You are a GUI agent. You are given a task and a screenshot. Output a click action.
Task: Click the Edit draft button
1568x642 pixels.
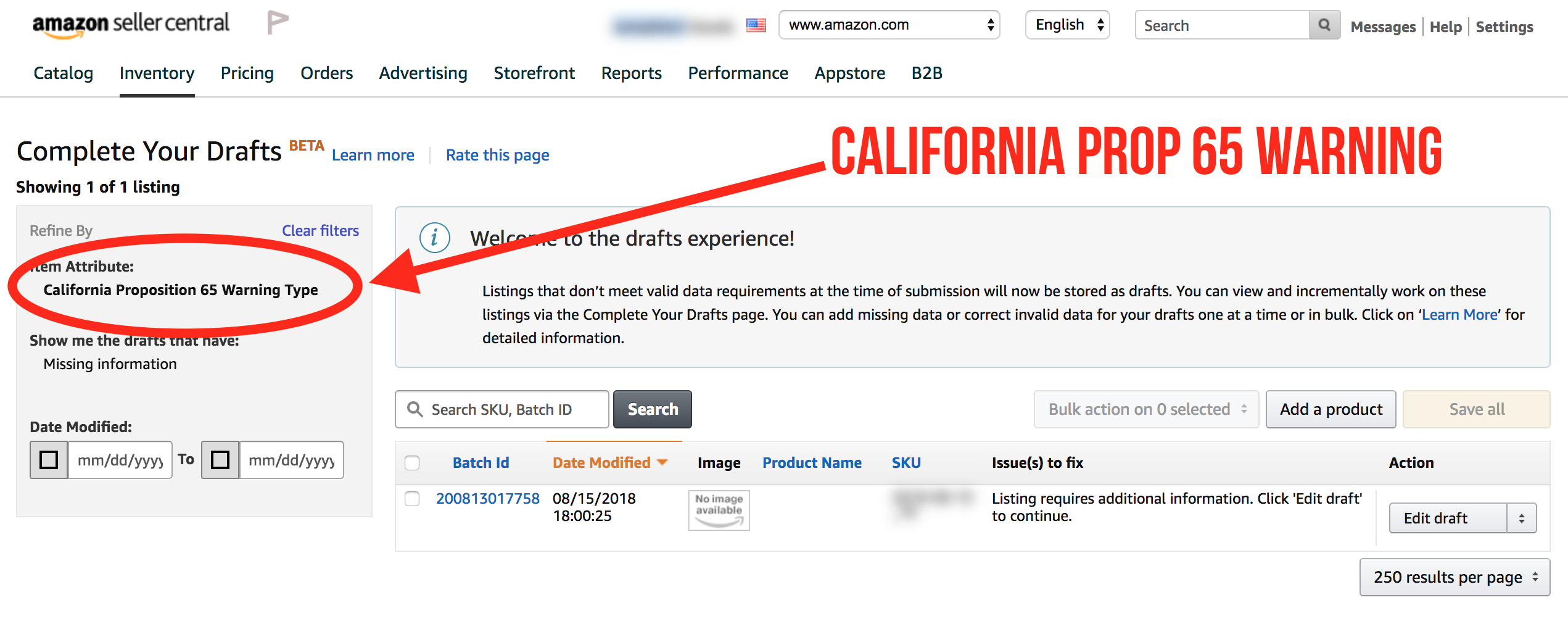coord(1448,518)
